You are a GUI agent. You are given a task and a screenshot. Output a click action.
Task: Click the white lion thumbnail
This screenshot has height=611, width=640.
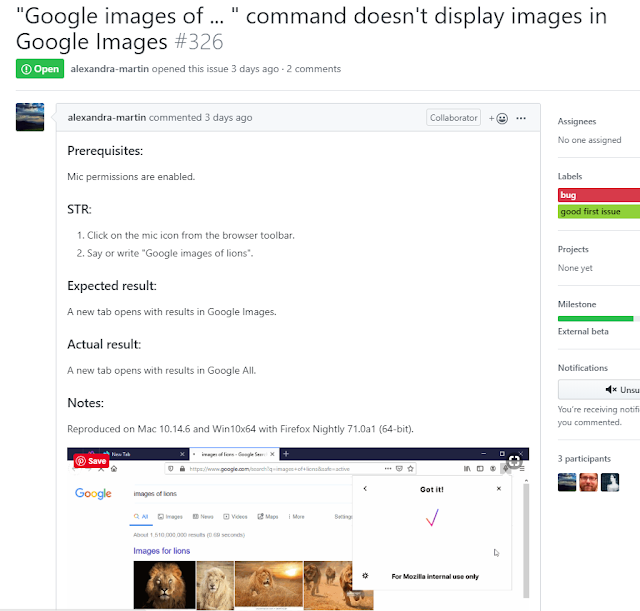tap(215, 585)
